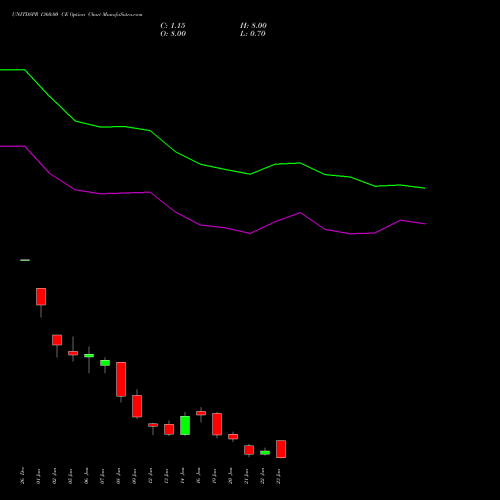Click the close value C: 1.15
Screen dimensions: 500x500
[173, 26]
